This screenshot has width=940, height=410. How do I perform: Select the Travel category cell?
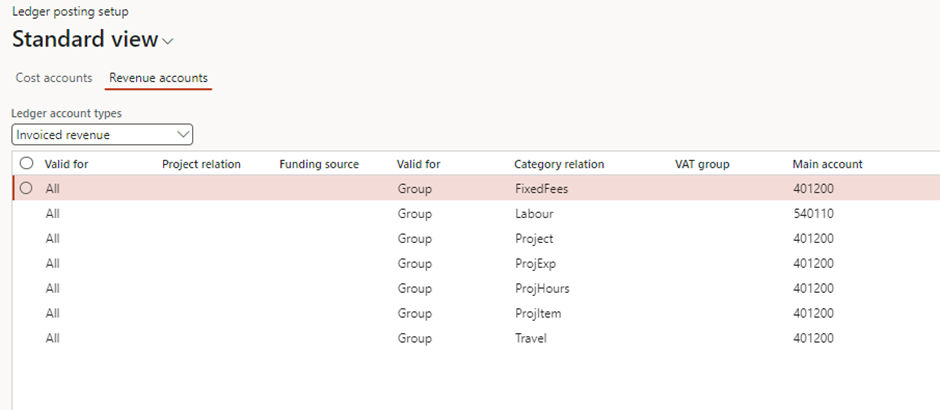[x=531, y=338]
